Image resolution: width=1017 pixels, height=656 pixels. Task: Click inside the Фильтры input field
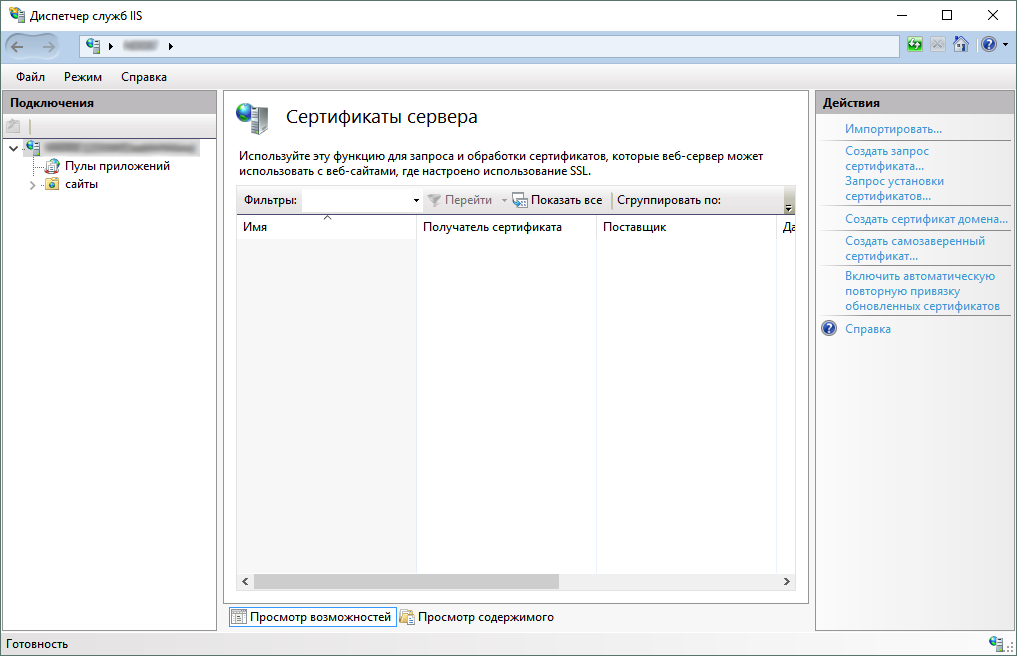[x=356, y=201]
